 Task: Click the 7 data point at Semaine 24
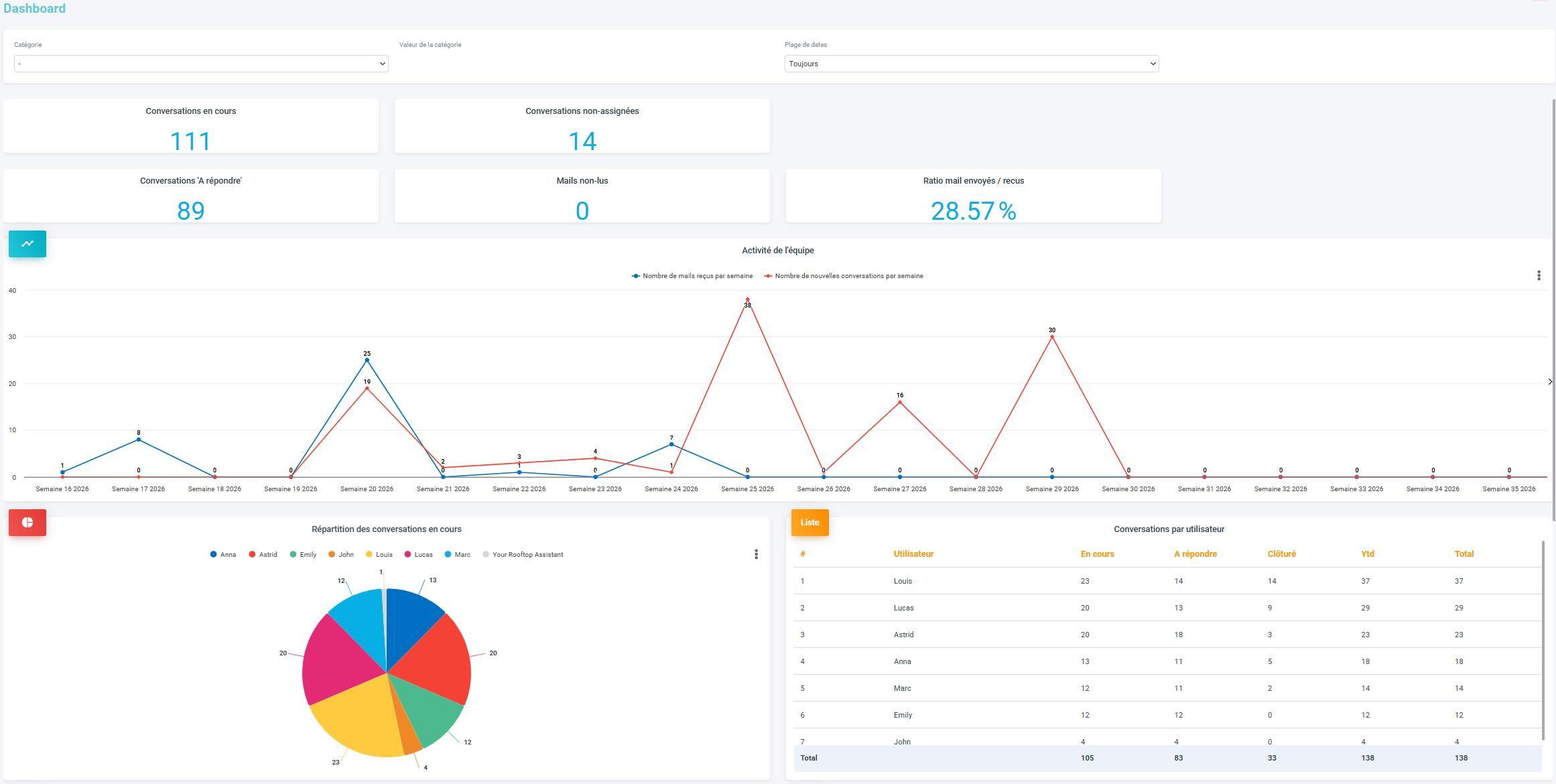click(671, 444)
